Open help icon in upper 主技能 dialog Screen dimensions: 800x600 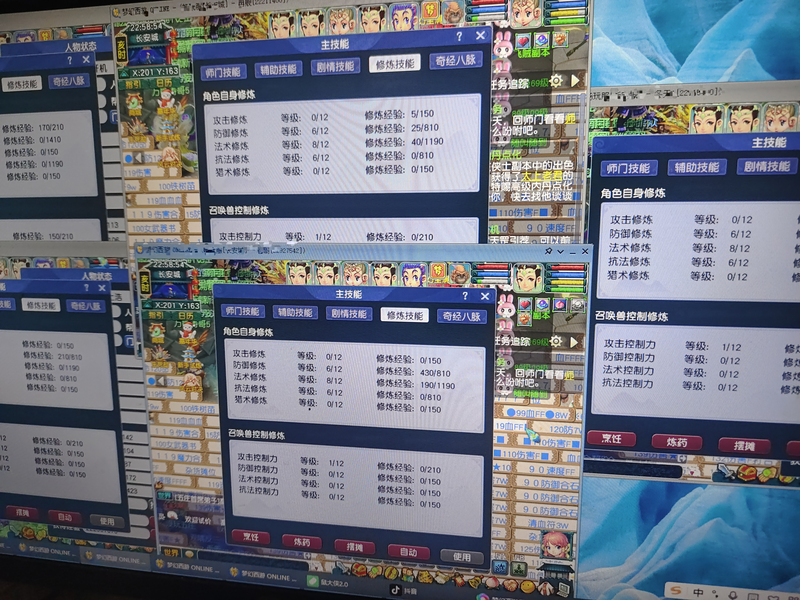tap(459, 37)
